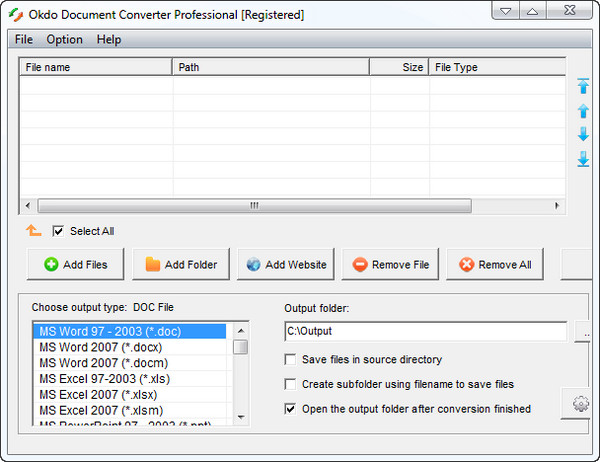Enable Save files in source directory

[291, 359]
